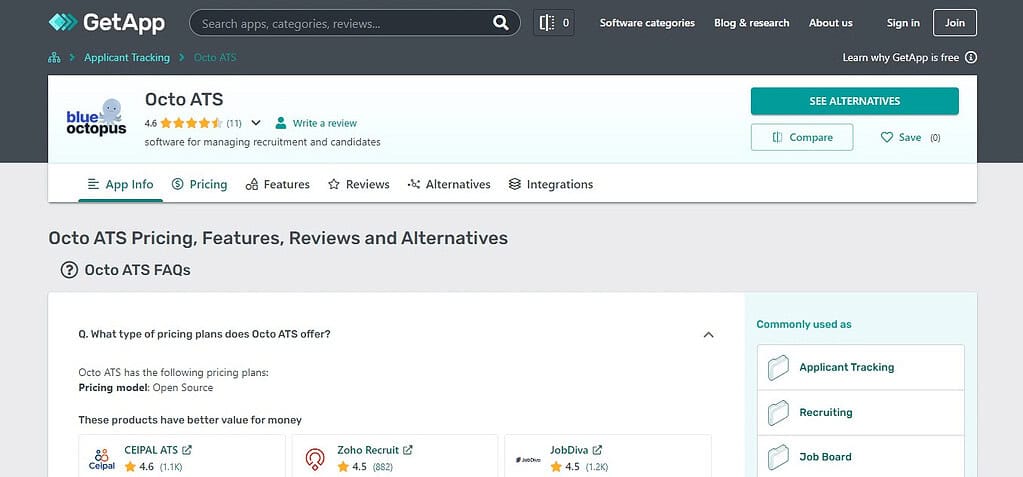
Task: Open the App Info tab
Action: (121, 184)
